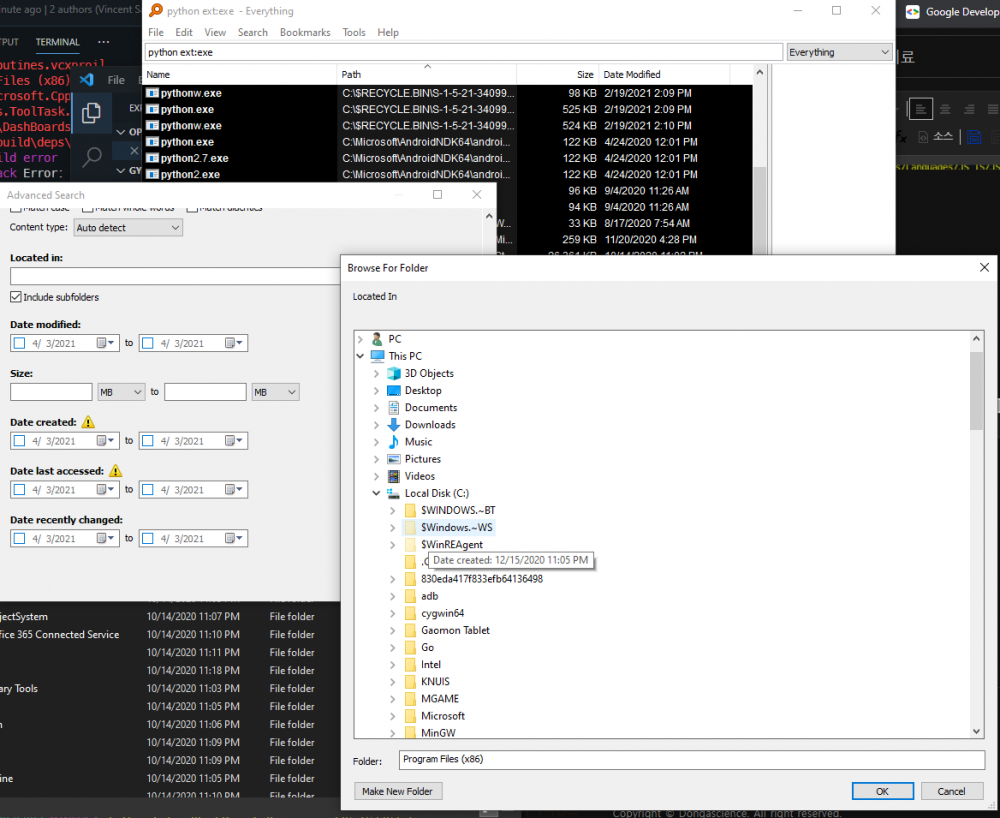Sort results by the Date Modified column header
This screenshot has height=818, width=1000.
664,75
